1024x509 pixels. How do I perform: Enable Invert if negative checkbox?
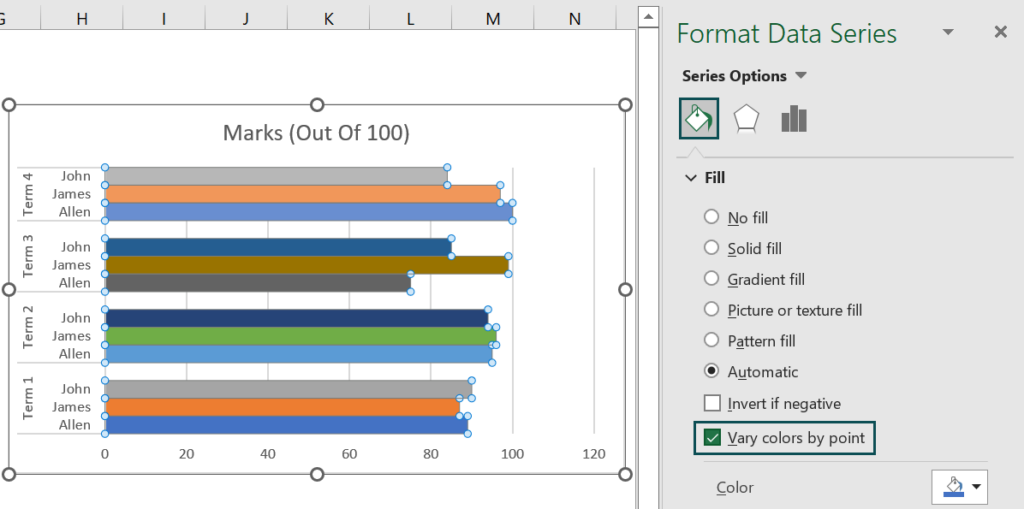tap(712, 403)
